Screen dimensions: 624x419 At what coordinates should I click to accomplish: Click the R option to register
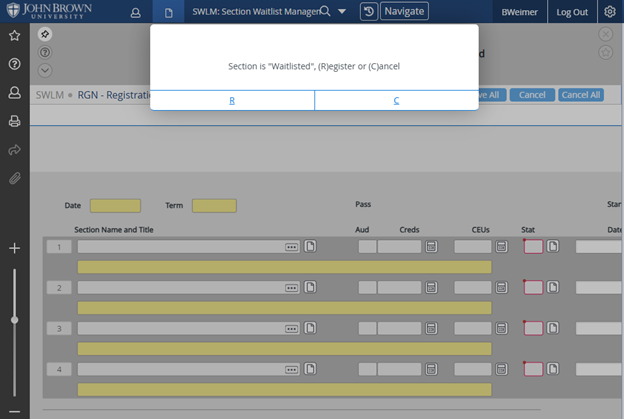[x=232, y=100]
